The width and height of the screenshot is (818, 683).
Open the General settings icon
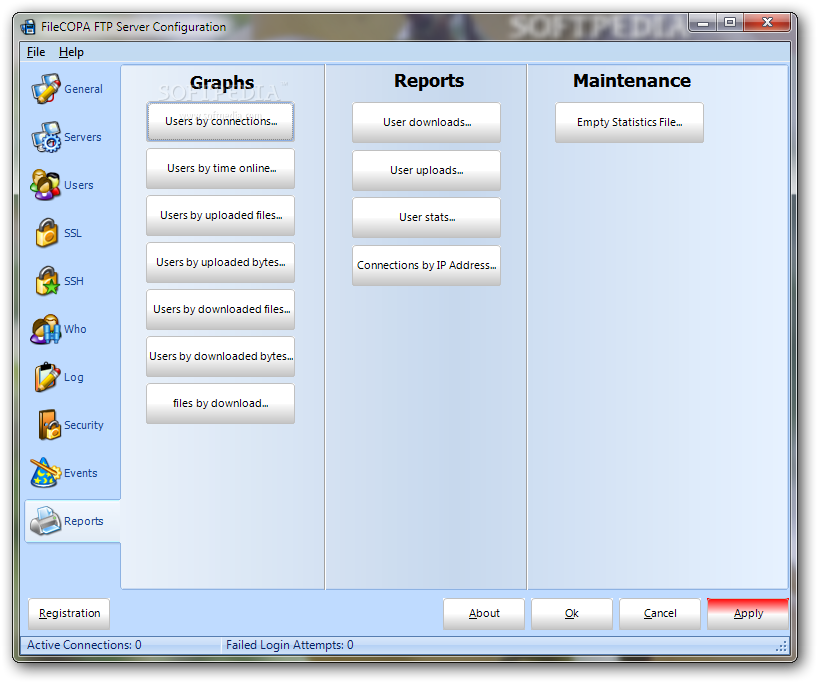pos(45,89)
